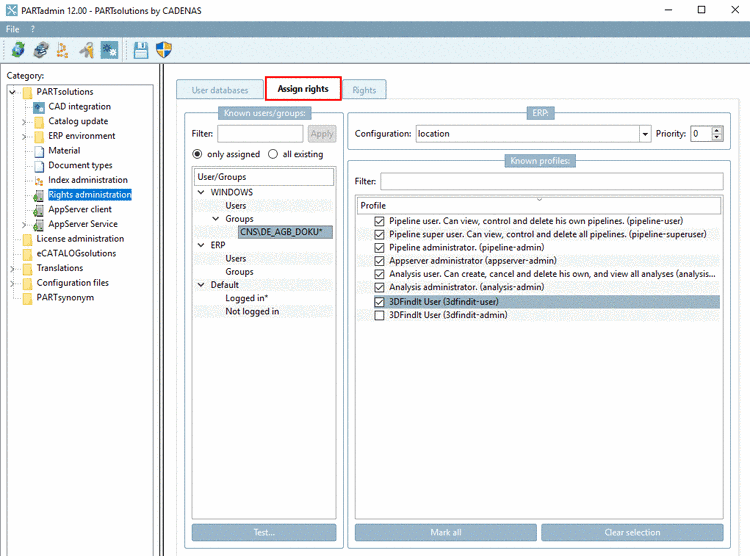Collapse the WINDOWS node in User/Groups
Image resolution: width=750 pixels, height=556 pixels.
201,192
